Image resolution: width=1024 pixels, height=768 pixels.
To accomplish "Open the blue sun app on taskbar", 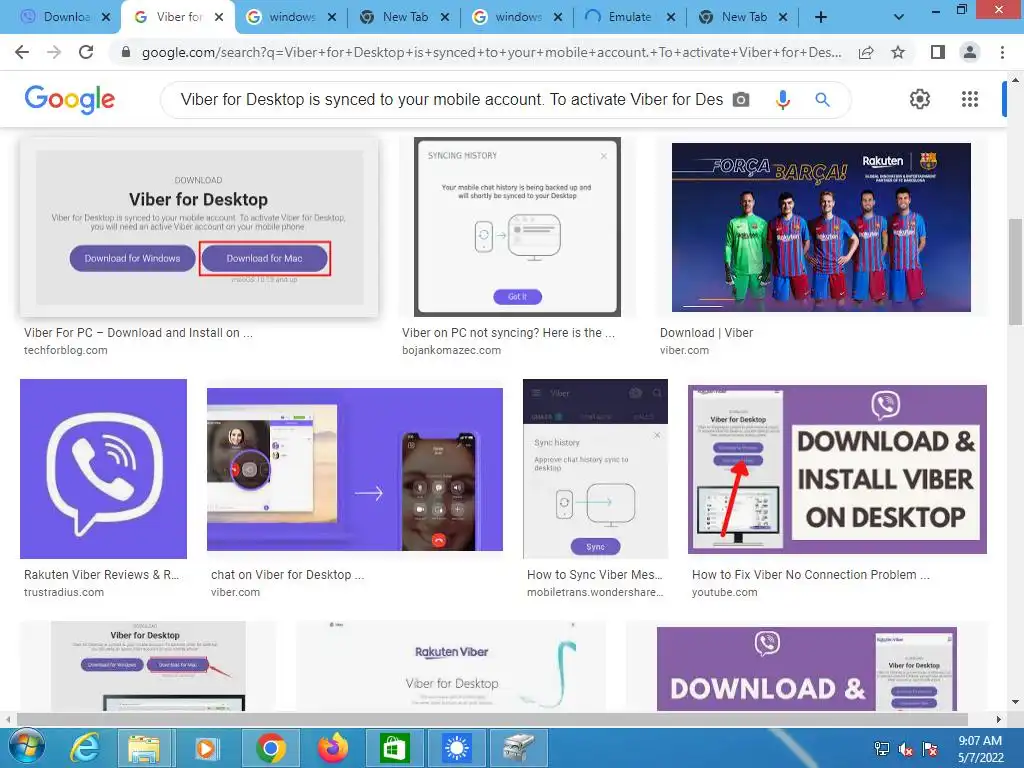I will coord(456,748).
